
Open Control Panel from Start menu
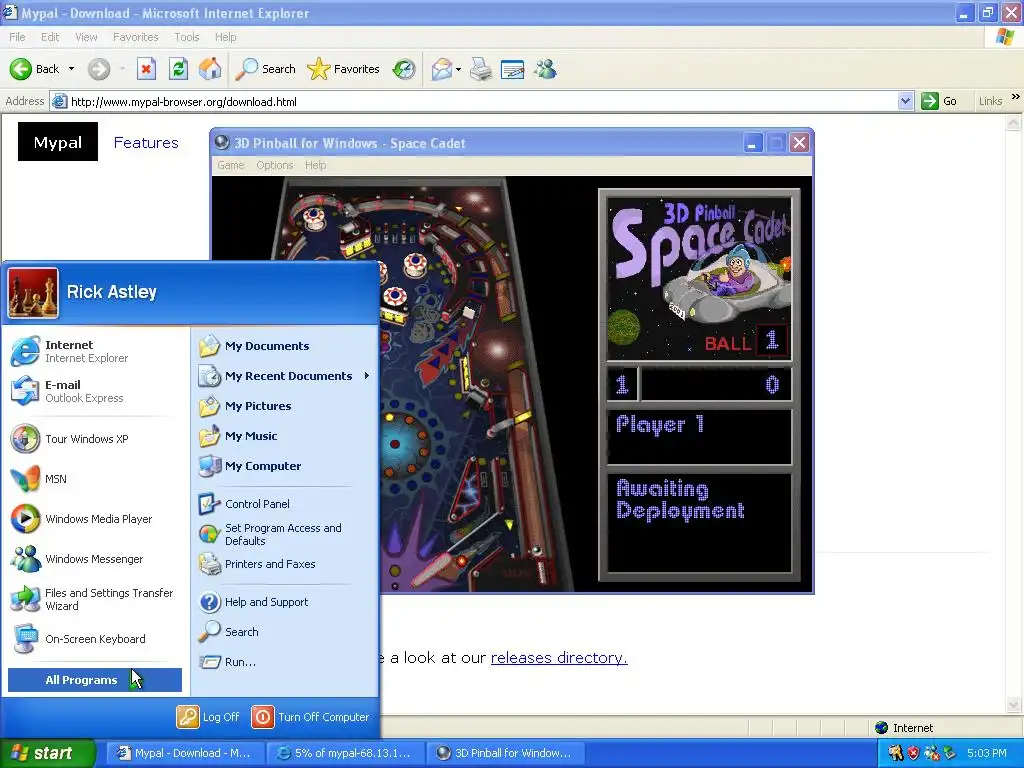tap(285, 504)
